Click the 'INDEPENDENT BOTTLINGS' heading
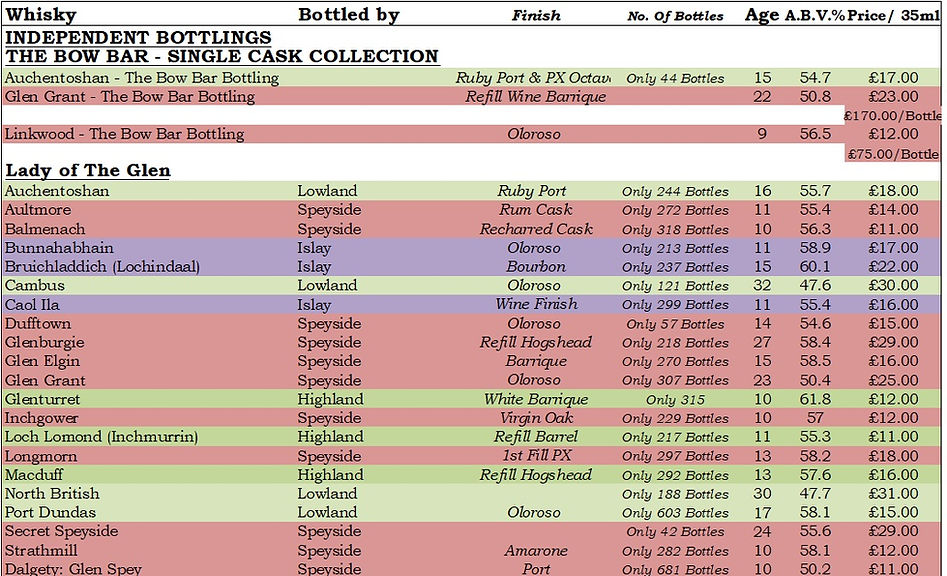 138,37
